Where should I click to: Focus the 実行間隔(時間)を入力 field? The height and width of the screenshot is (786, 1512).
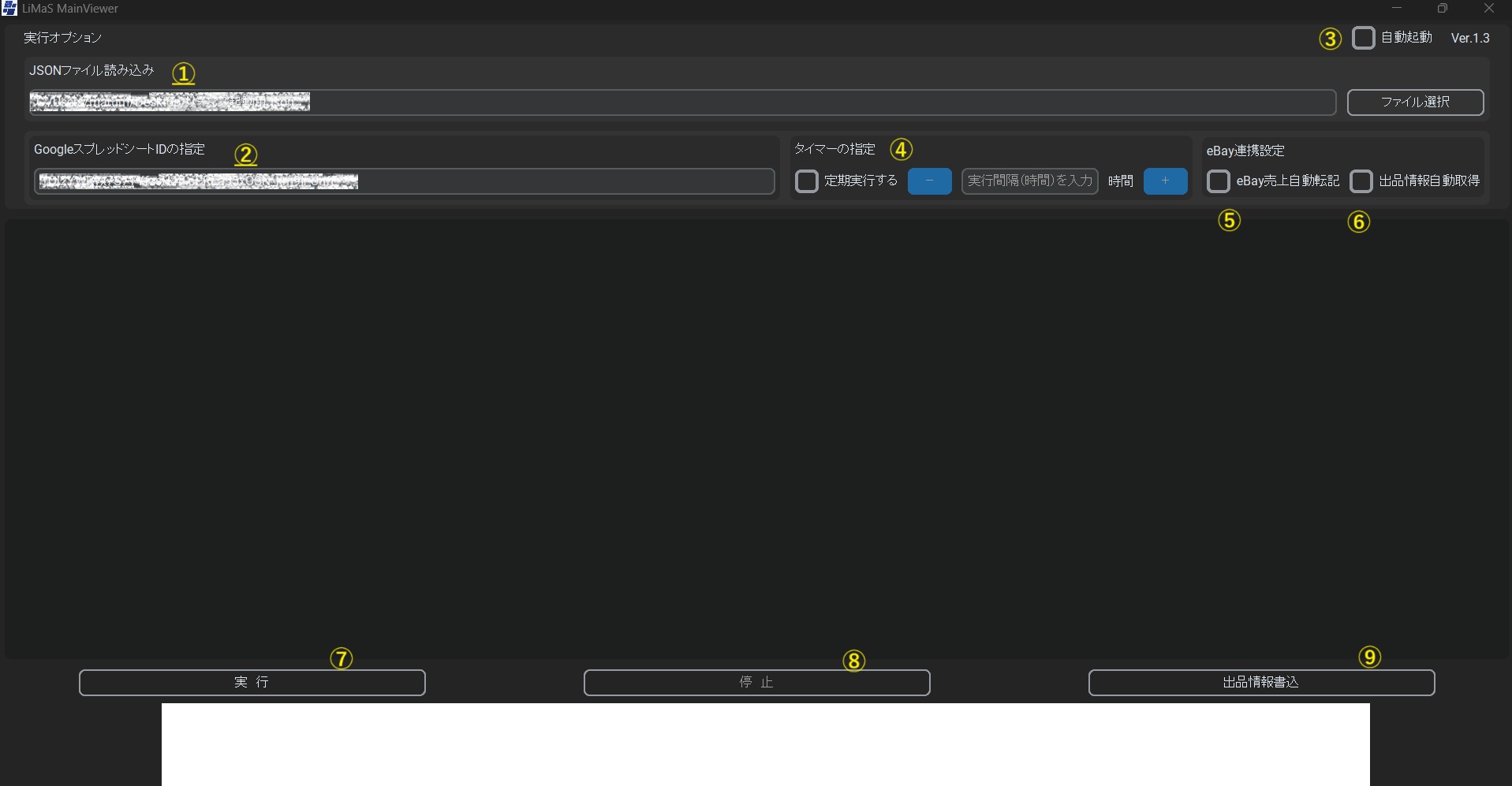tap(1029, 181)
